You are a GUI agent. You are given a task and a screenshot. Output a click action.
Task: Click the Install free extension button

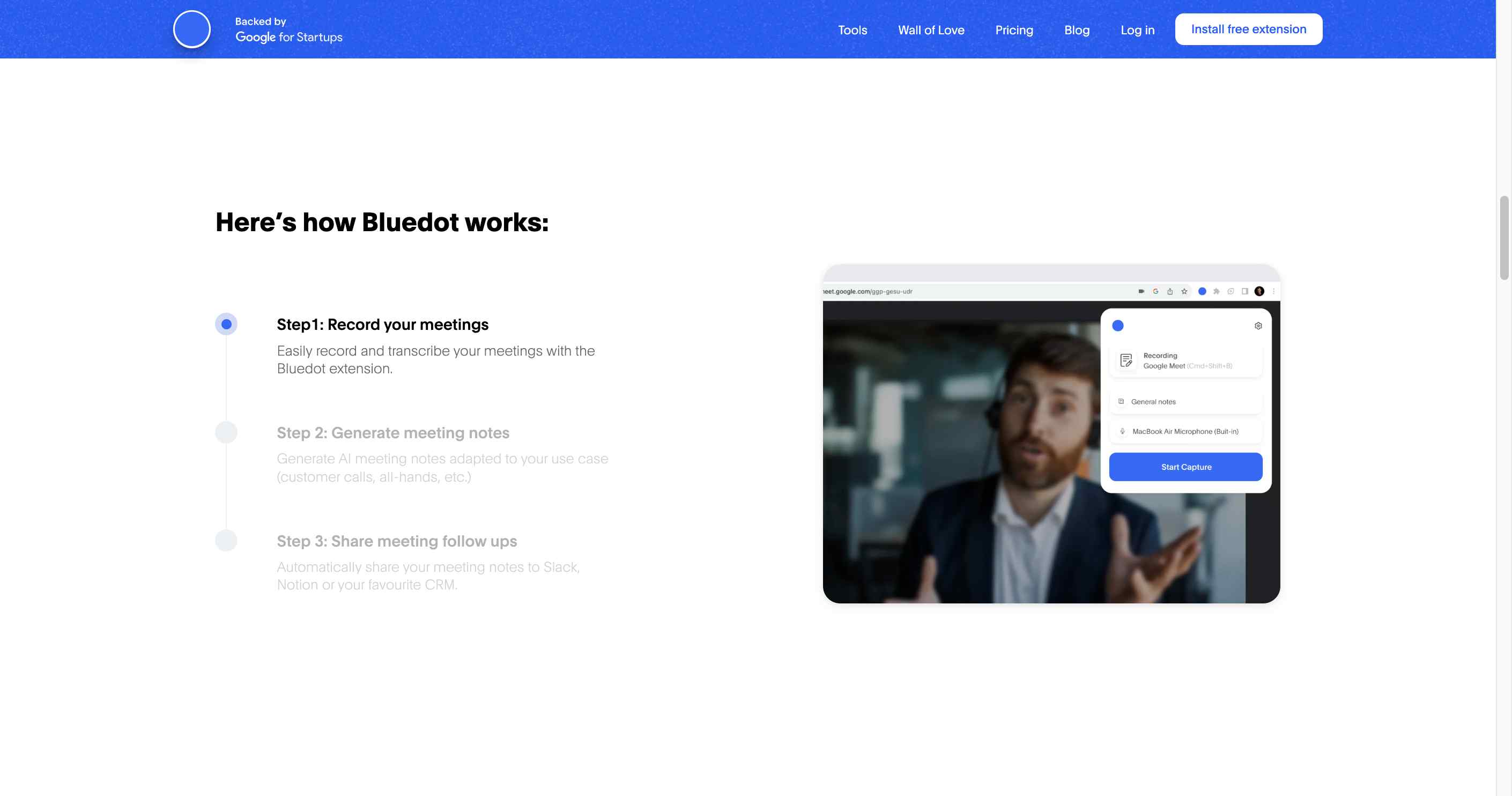click(x=1248, y=30)
